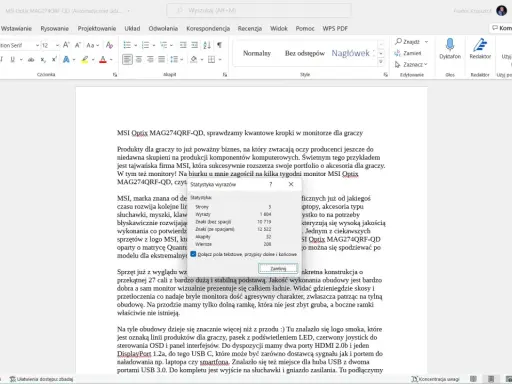The image size is (512, 384).
Task: Toggle show paragraph marks pilcrow
Action: 219,45
